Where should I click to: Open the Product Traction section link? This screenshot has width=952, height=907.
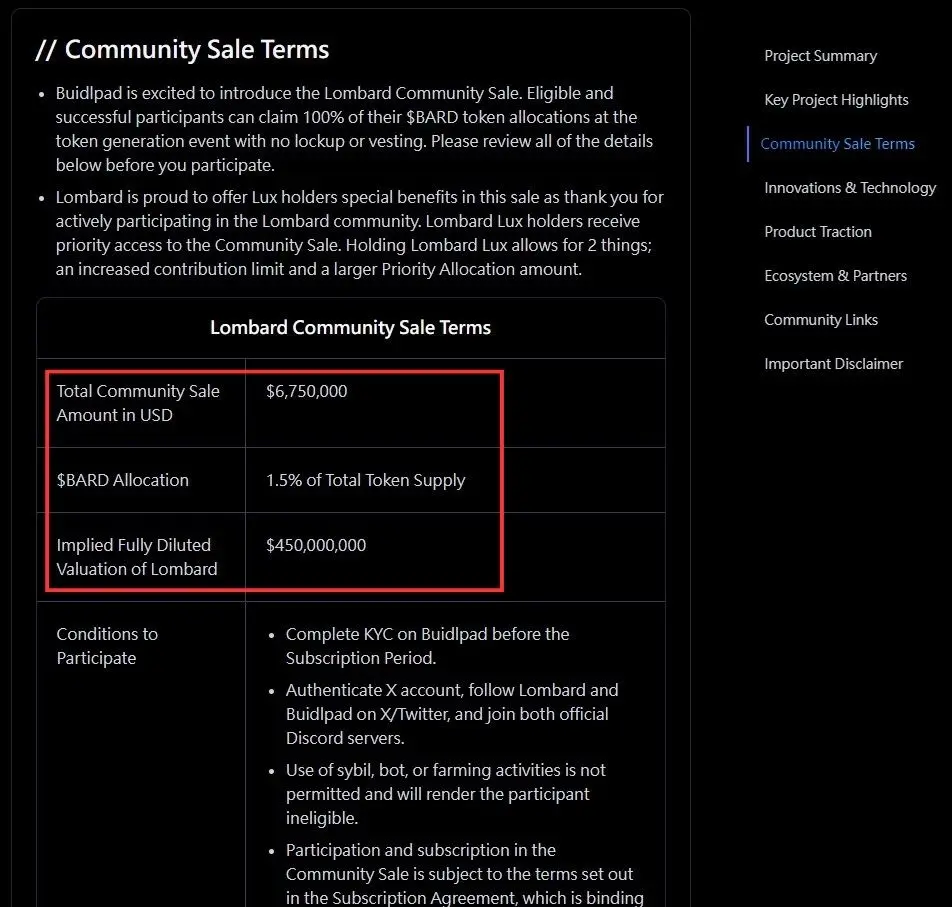(x=818, y=232)
